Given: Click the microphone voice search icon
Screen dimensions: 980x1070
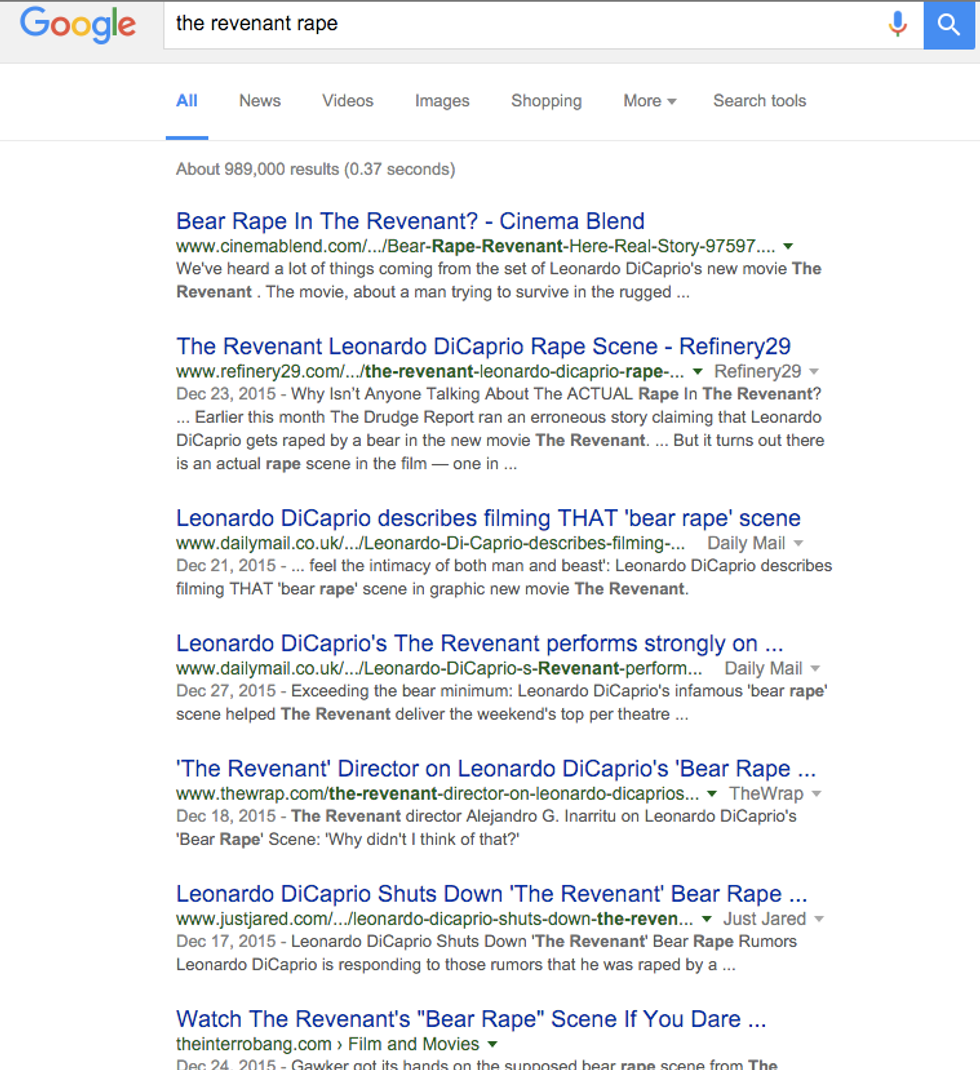Looking at the screenshot, I should click(x=897, y=24).
